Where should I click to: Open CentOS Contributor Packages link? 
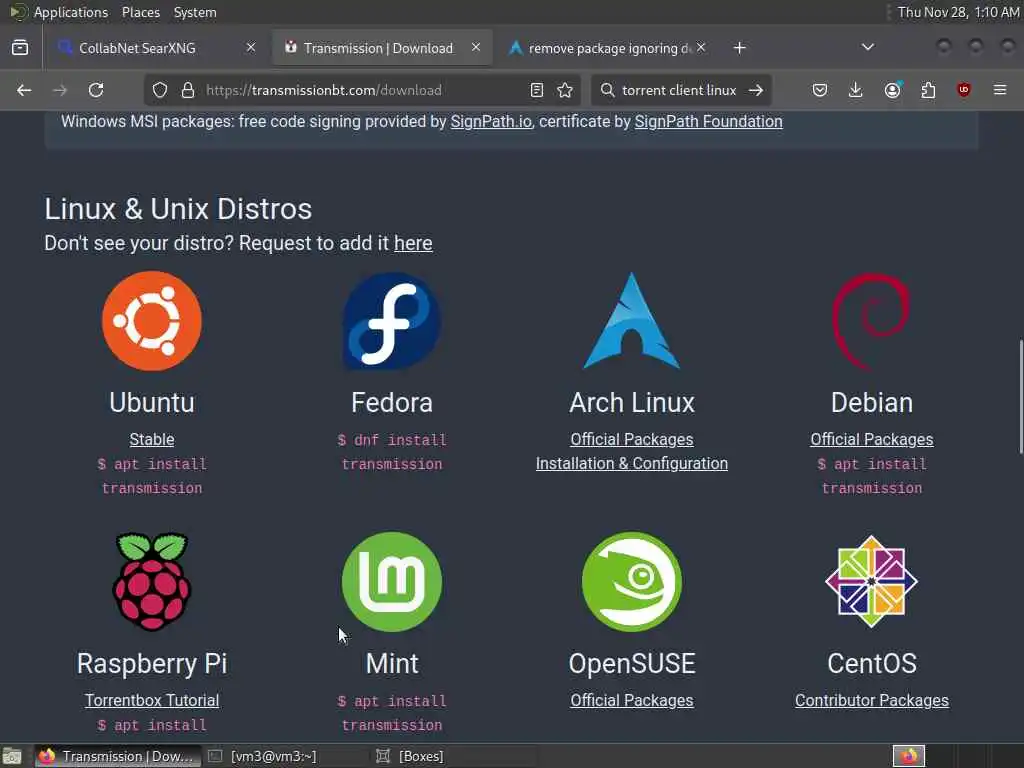[872, 700]
